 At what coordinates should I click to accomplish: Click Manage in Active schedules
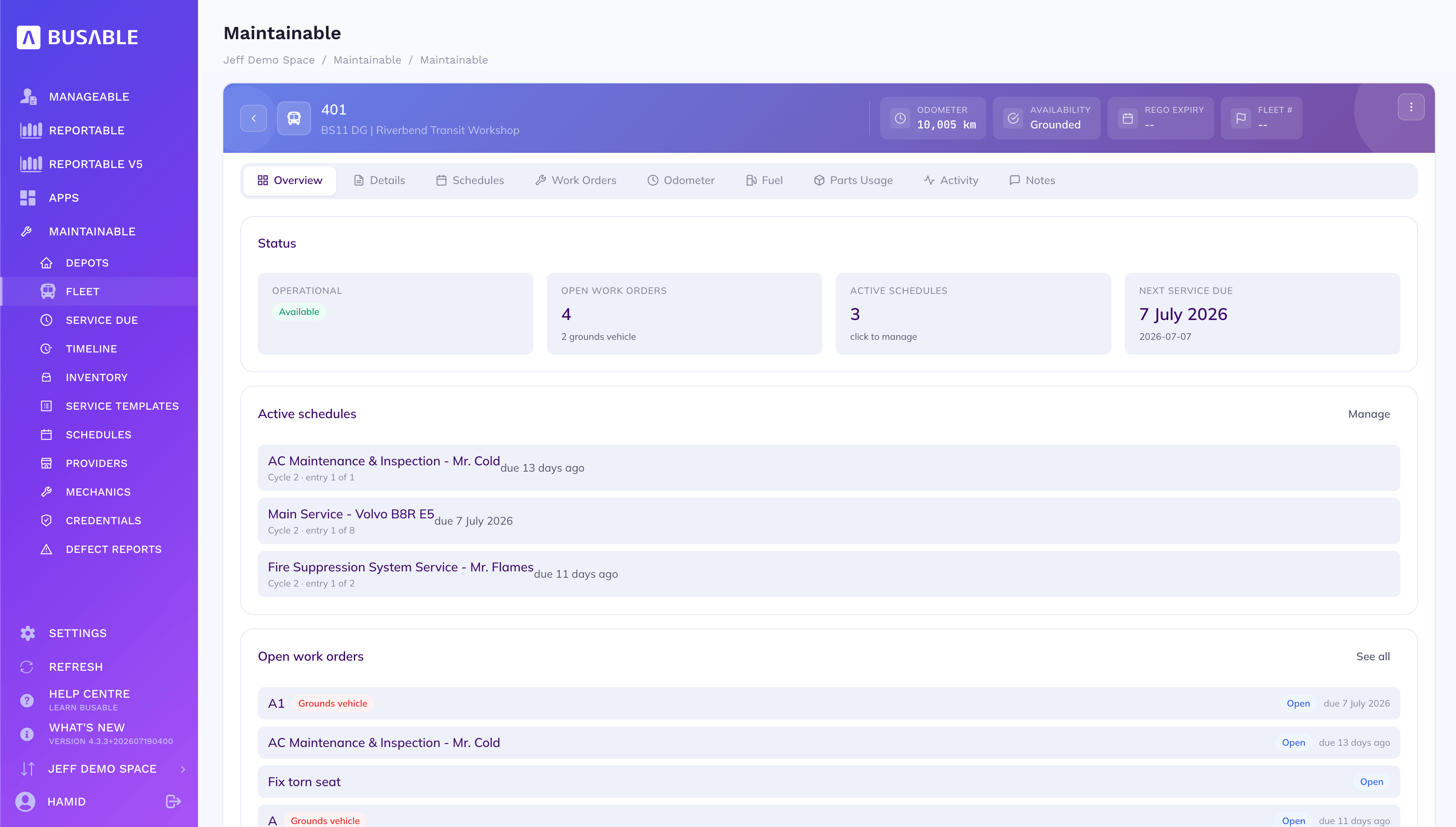tap(1368, 414)
